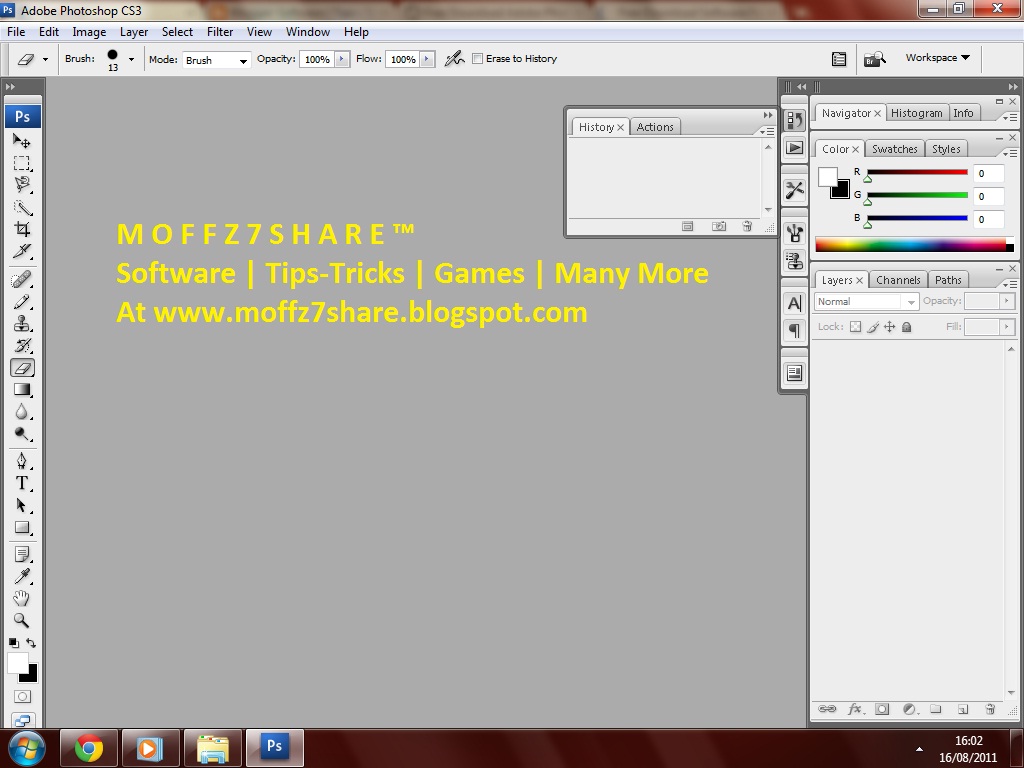This screenshot has width=1024, height=768.
Task: Select the Notes tool
Action: [22, 554]
